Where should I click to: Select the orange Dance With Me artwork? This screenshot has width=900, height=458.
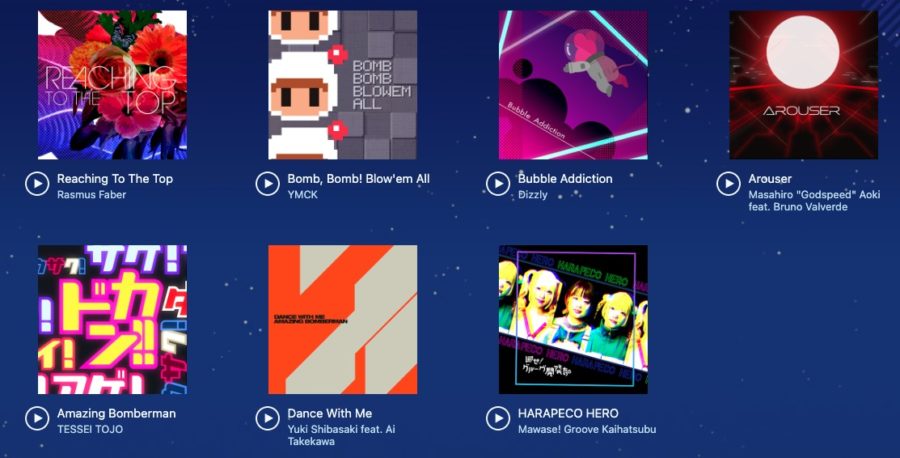tap(343, 320)
